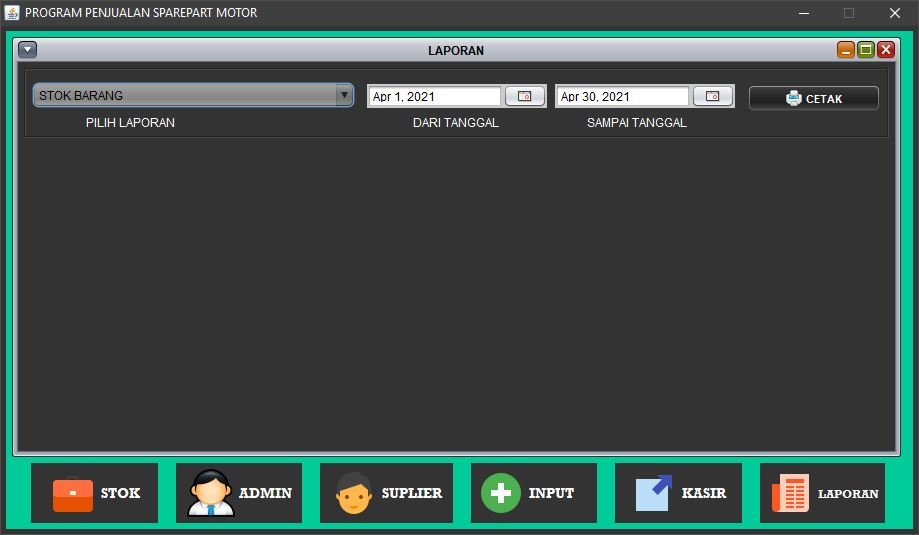This screenshot has height=535, width=919.
Task: Minimize the LAPORAN internal window
Action: tap(846, 50)
